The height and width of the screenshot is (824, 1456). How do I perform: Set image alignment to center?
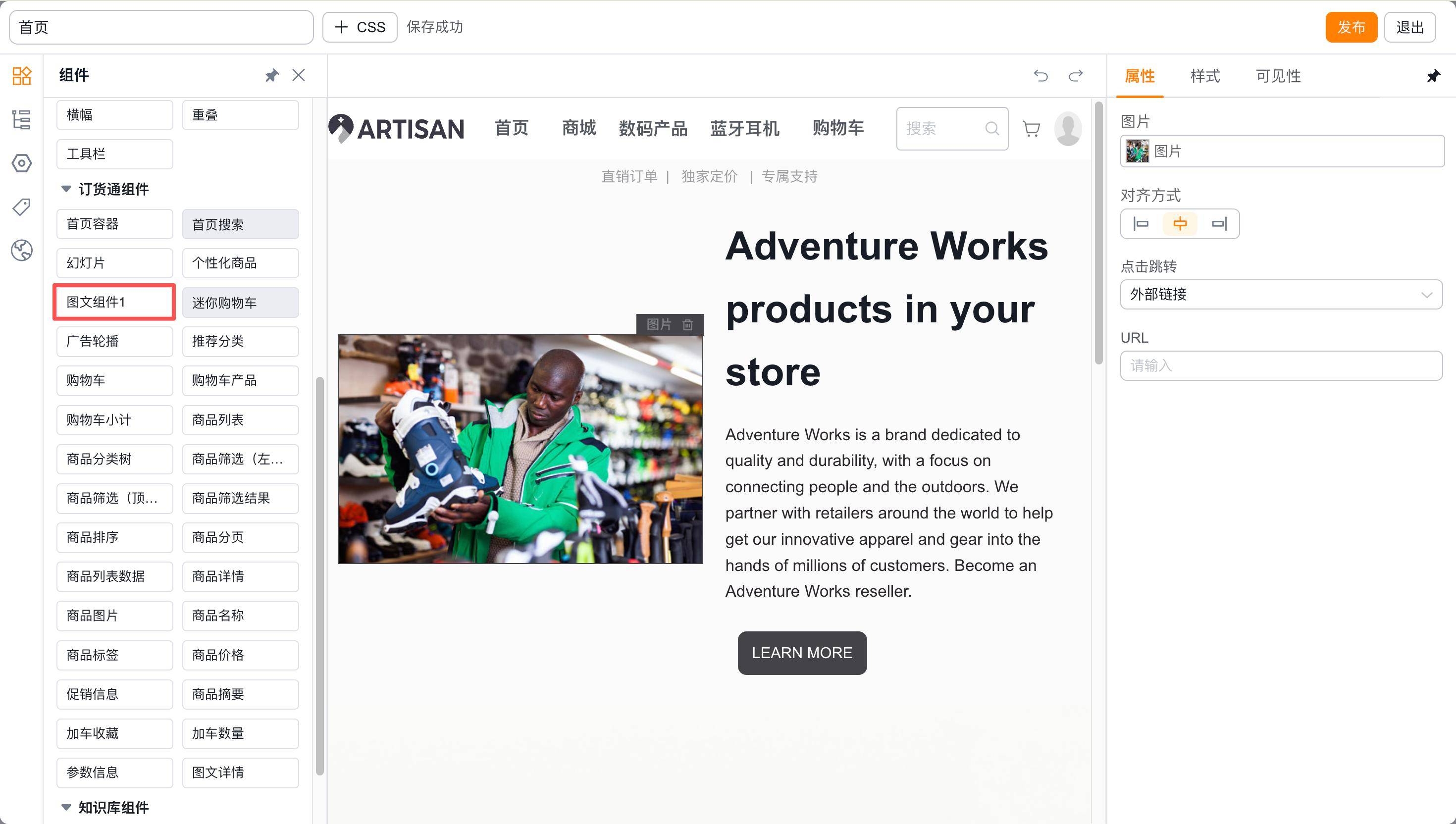[x=1180, y=224]
